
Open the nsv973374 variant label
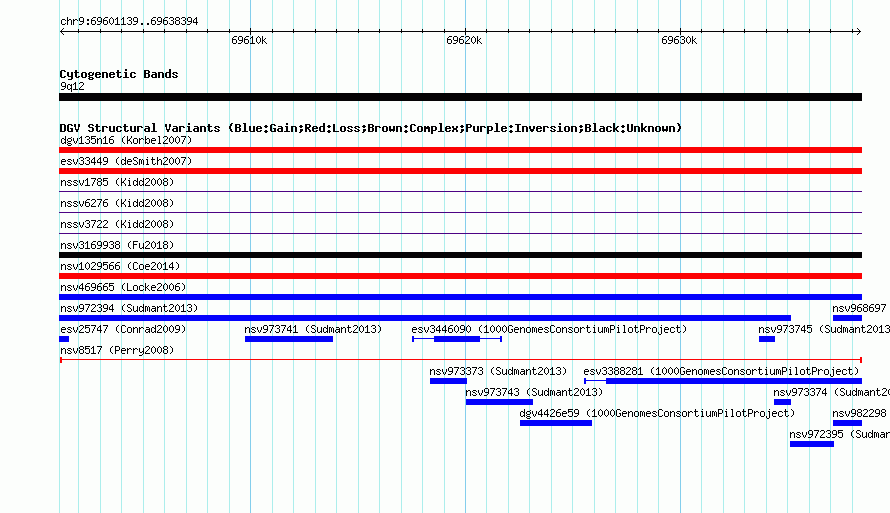click(831, 392)
